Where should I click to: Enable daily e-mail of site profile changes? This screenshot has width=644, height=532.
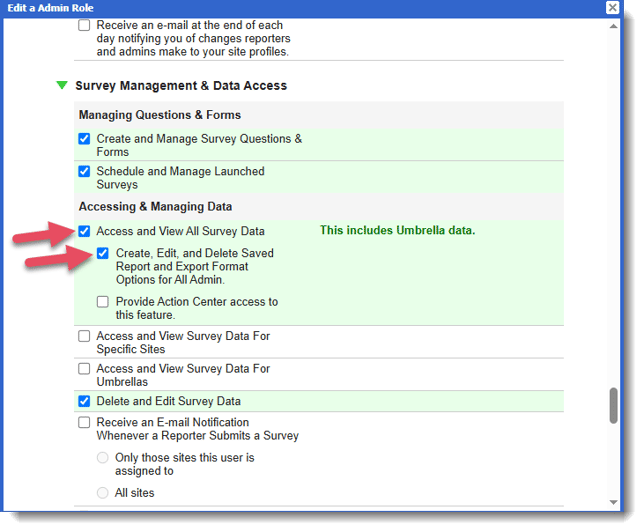[84, 25]
